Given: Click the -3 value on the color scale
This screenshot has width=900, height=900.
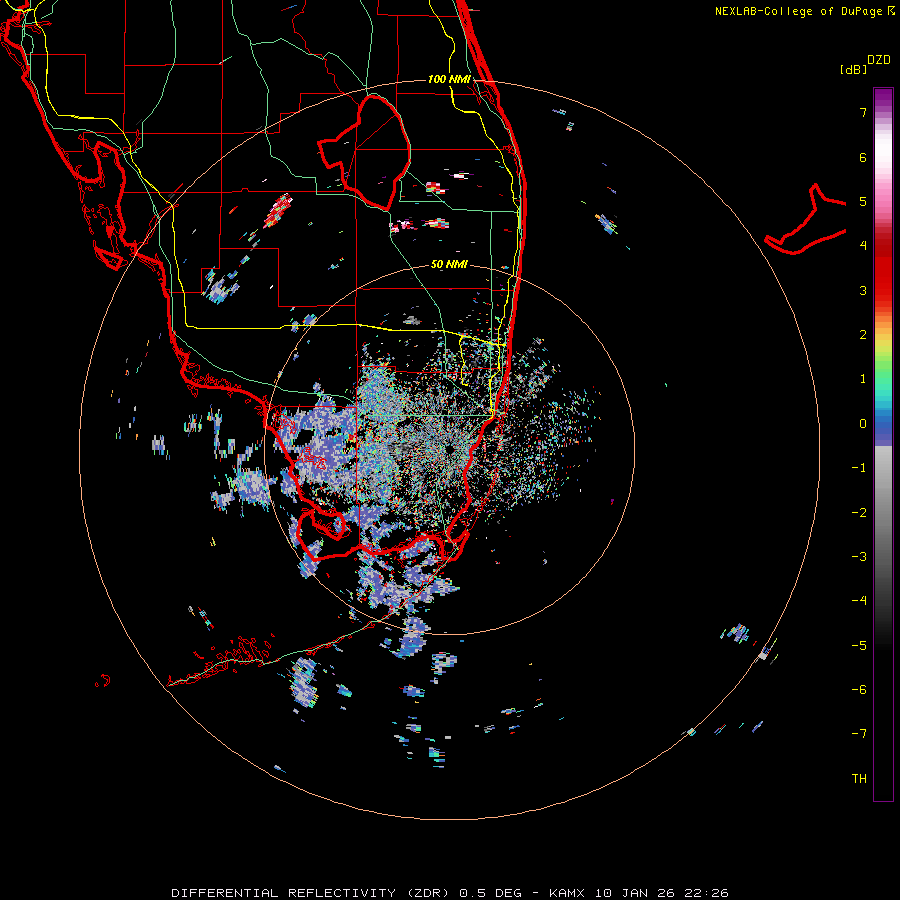Looking at the screenshot, I should coord(859,557).
